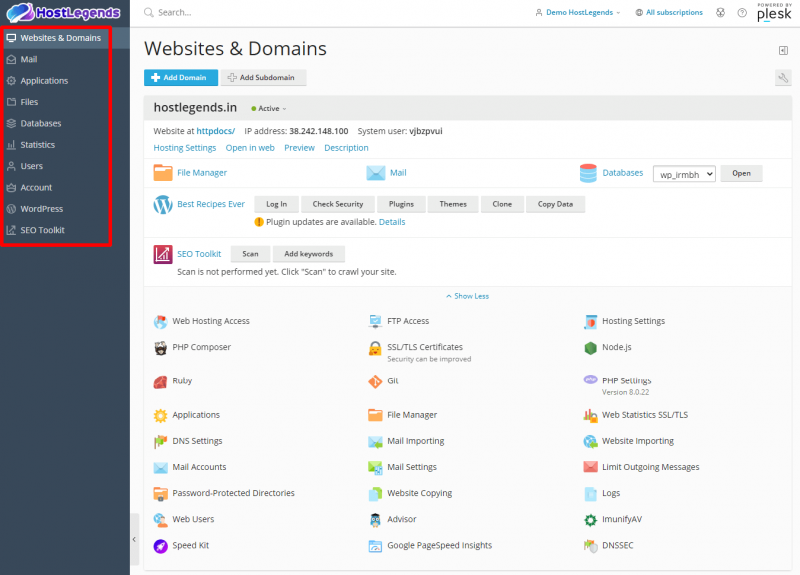Screen dimensions: 800x575
Task: Click the PHP Settings icon
Action: tap(590, 380)
